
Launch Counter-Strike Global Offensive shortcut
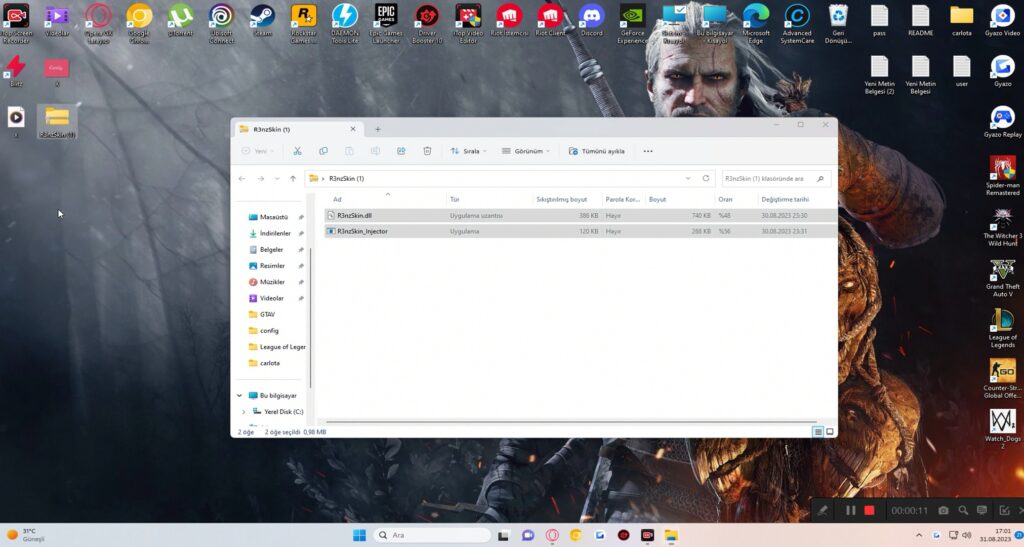tap(1002, 379)
